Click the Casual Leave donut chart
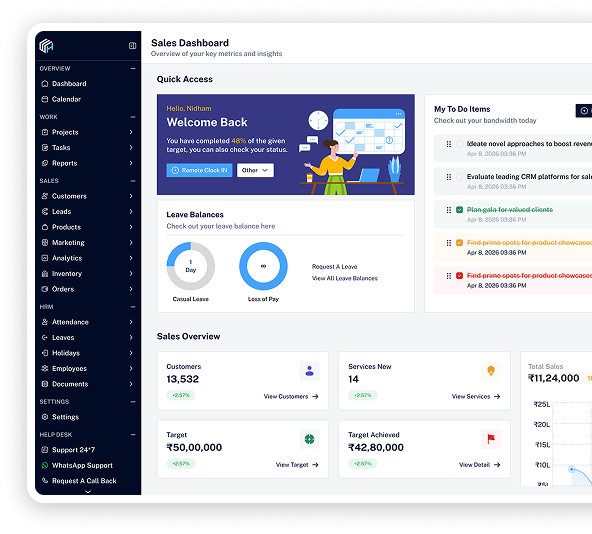Screen dimensions: 592x534 click(191, 266)
